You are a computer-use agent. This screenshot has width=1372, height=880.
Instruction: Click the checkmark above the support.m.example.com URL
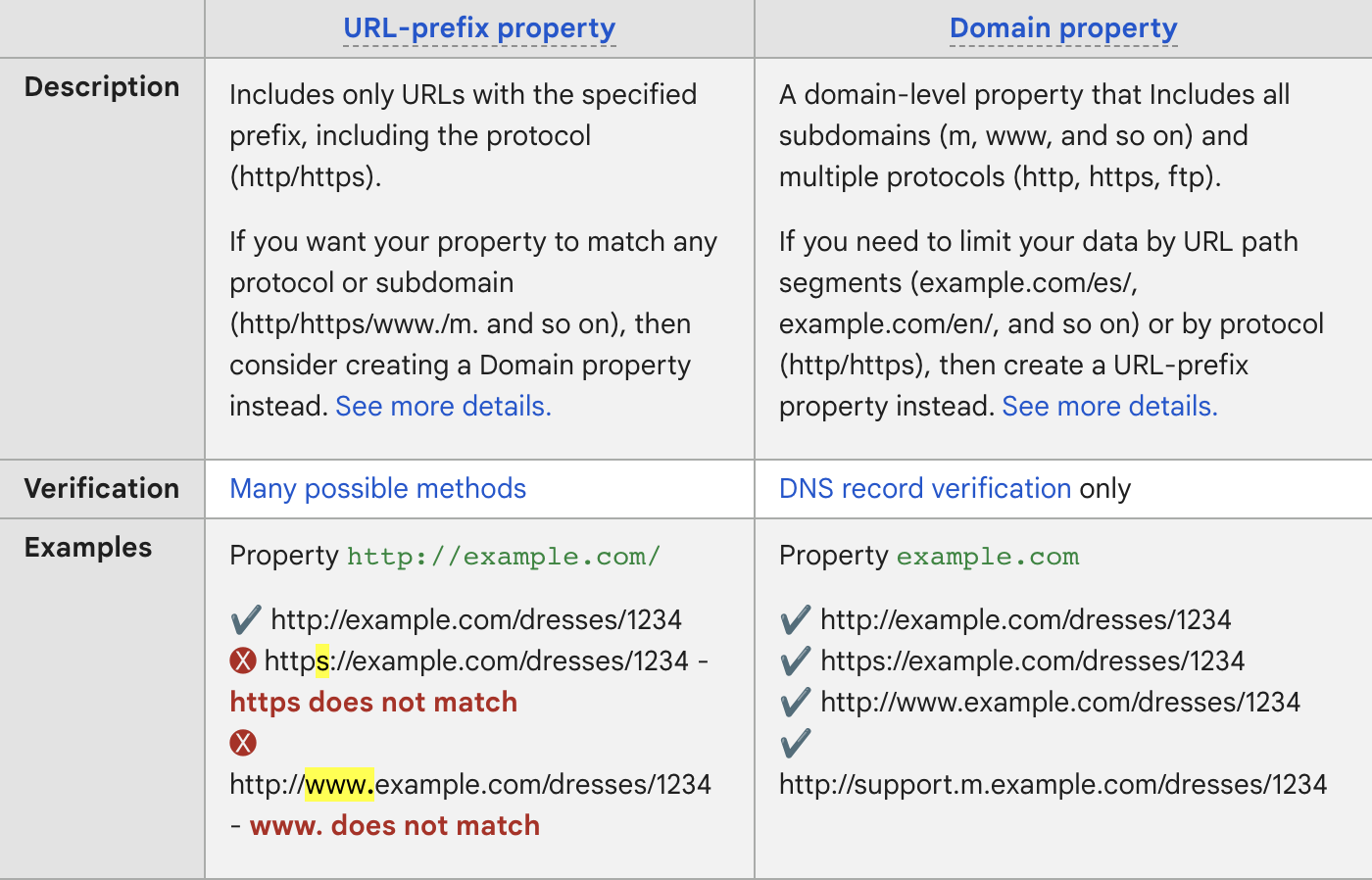point(796,743)
